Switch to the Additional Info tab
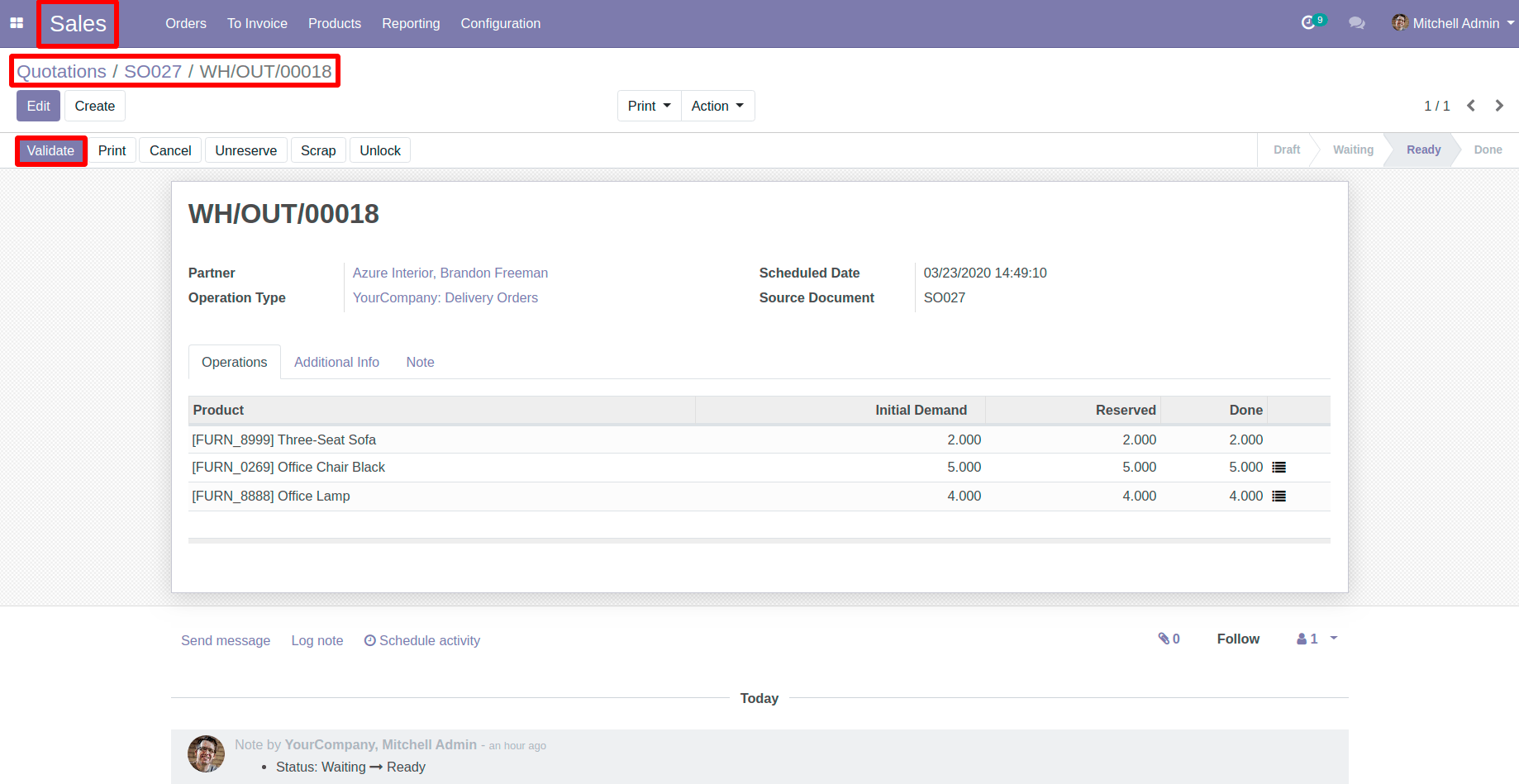1519x784 pixels. click(x=336, y=362)
